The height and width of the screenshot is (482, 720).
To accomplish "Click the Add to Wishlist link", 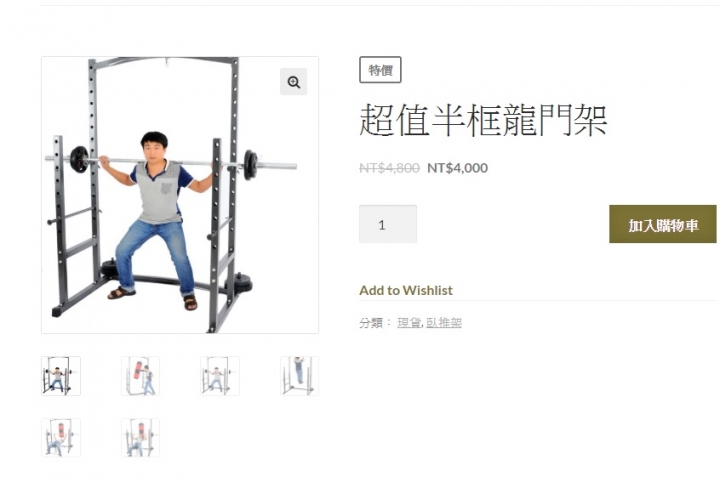I will pyautogui.click(x=406, y=291).
